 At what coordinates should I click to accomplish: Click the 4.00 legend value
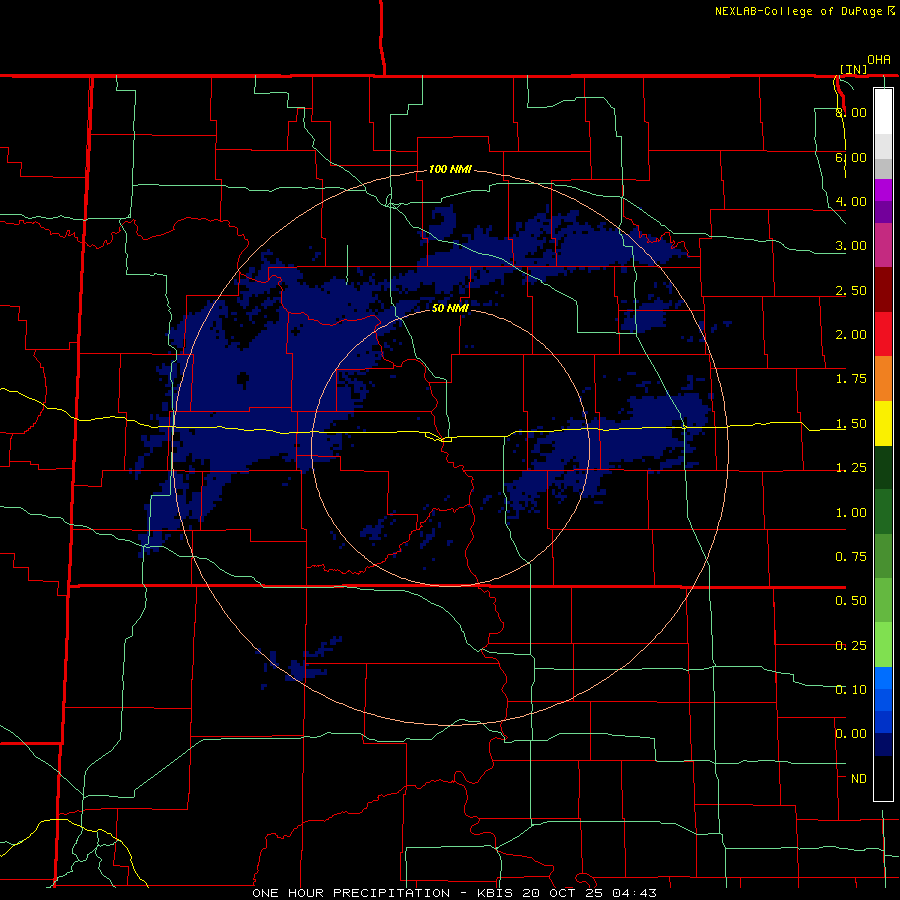click(x=851, y=201)
